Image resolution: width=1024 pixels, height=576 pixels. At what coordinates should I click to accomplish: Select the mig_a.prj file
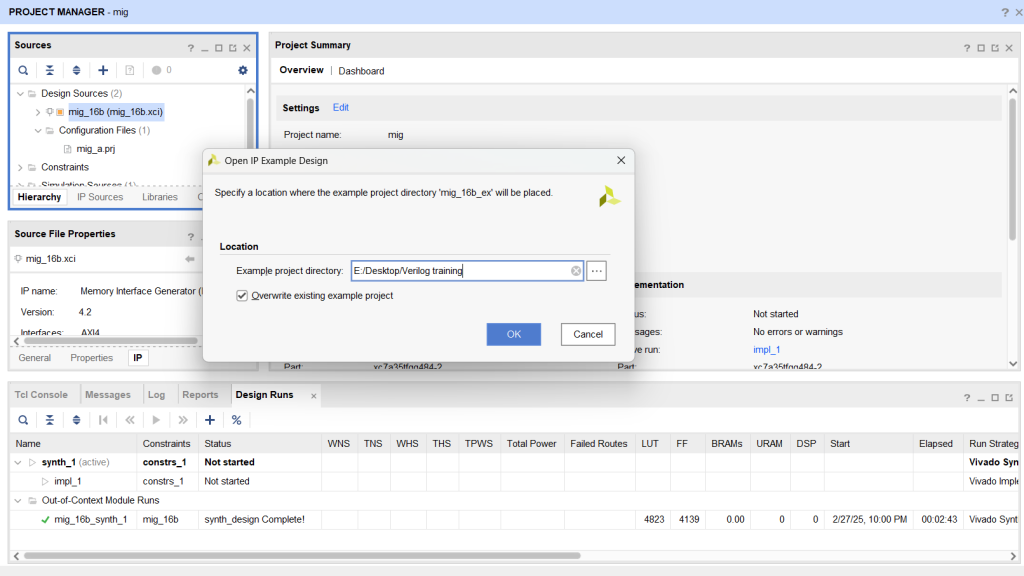pos(95,149)
